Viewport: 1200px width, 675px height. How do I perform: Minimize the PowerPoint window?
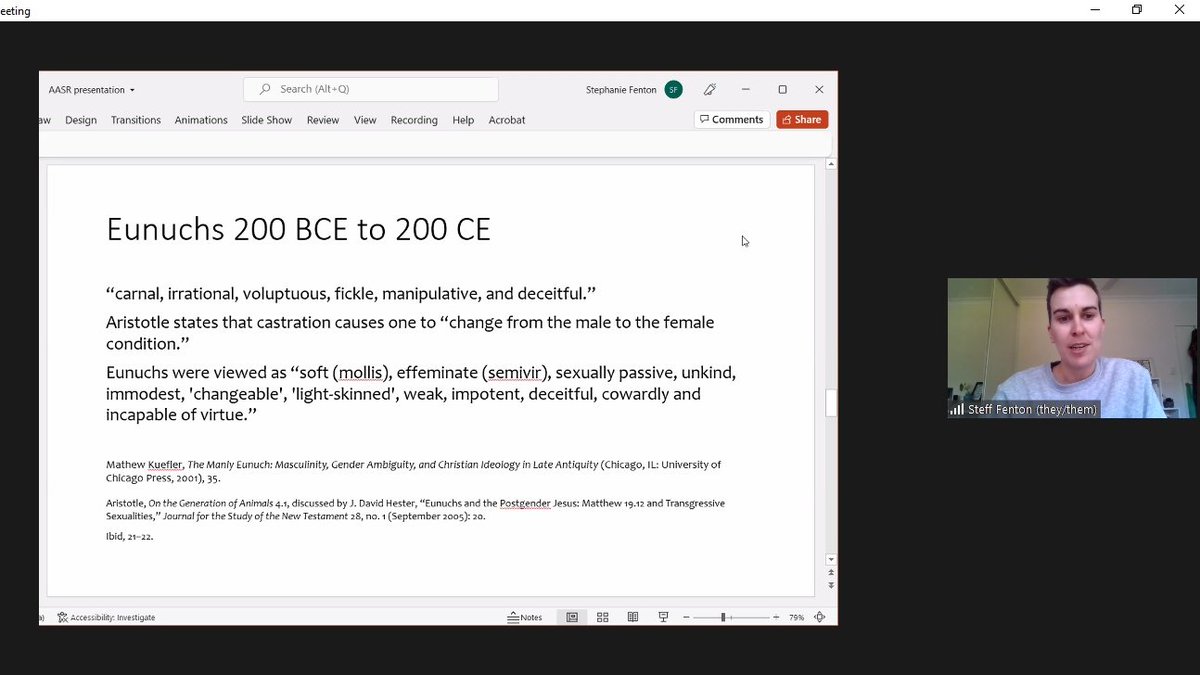pyautogui.click(x=745, y=89)
